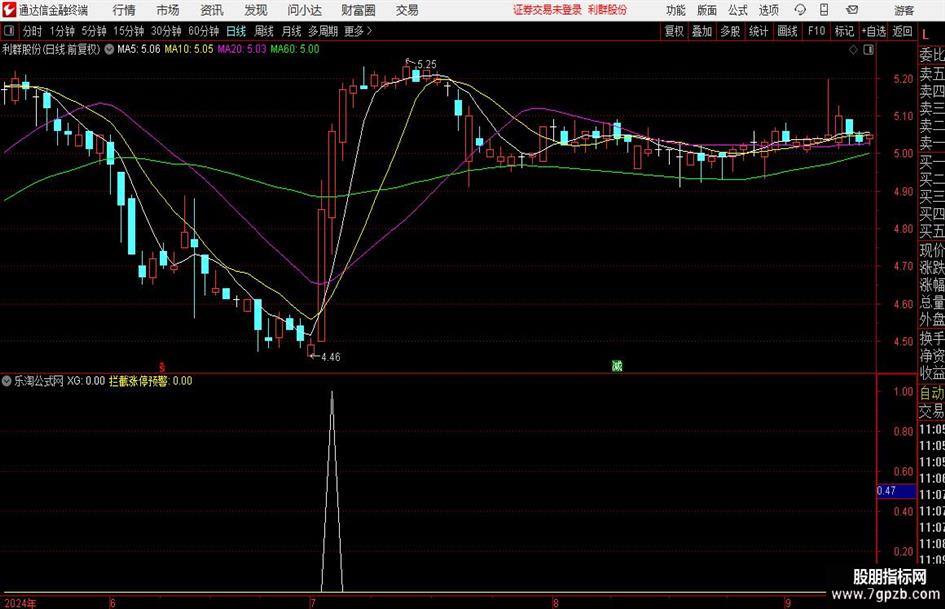Open the 资讯 menu

[212, 10]
